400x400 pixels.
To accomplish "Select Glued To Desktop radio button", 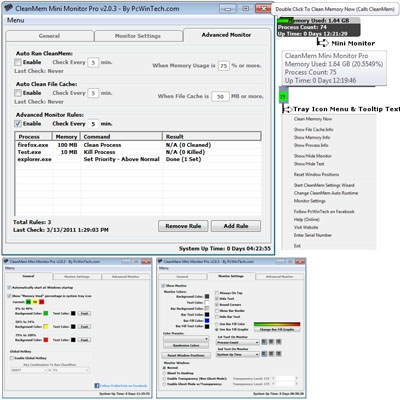I will [164, 373].
